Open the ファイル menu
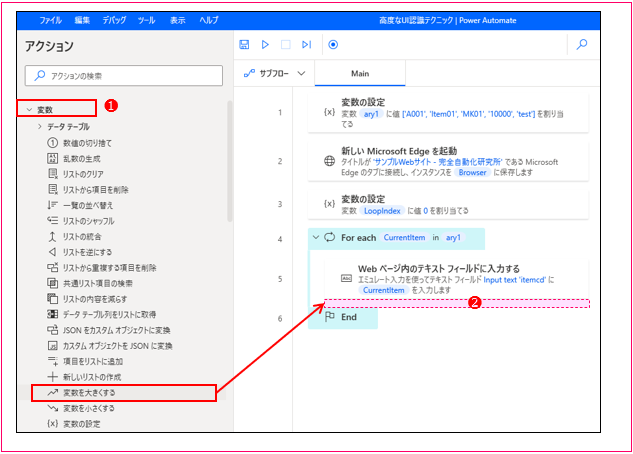Screen dimensions: 633x454 (x=50, y=20)
